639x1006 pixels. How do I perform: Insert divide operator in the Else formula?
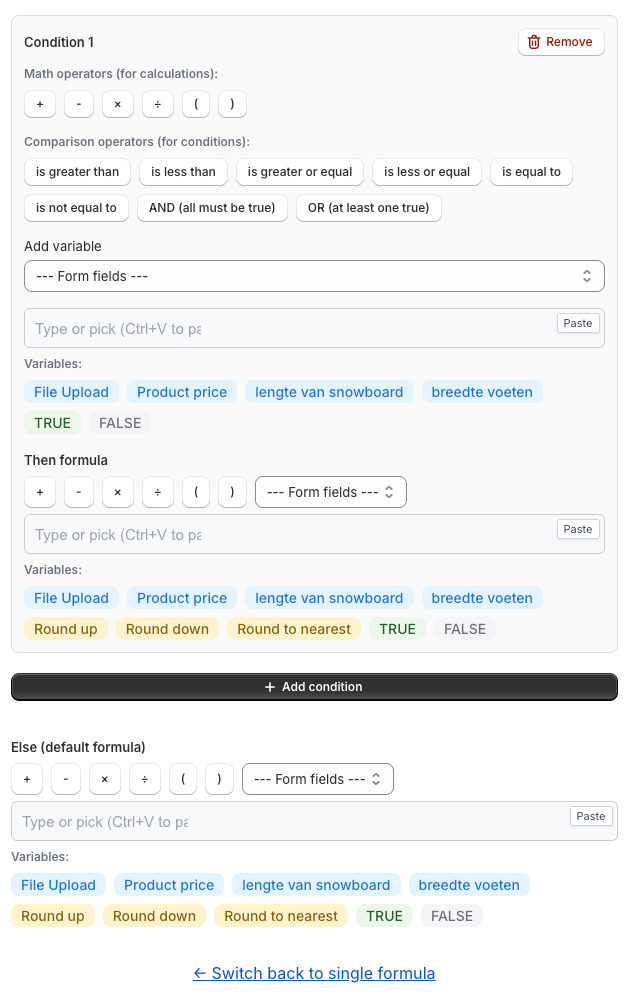tap(143, 779)
